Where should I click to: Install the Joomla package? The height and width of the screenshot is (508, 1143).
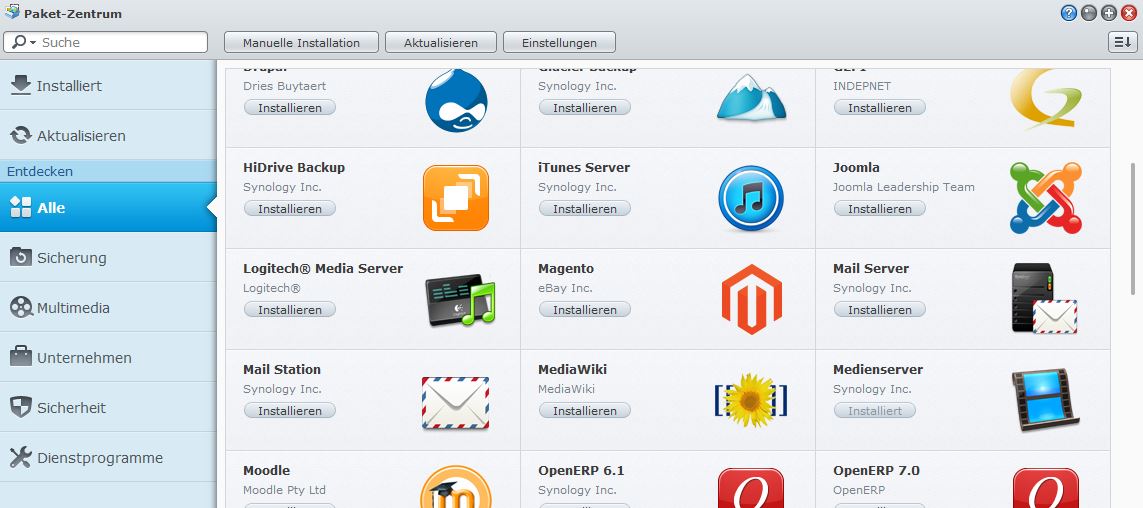879,209
